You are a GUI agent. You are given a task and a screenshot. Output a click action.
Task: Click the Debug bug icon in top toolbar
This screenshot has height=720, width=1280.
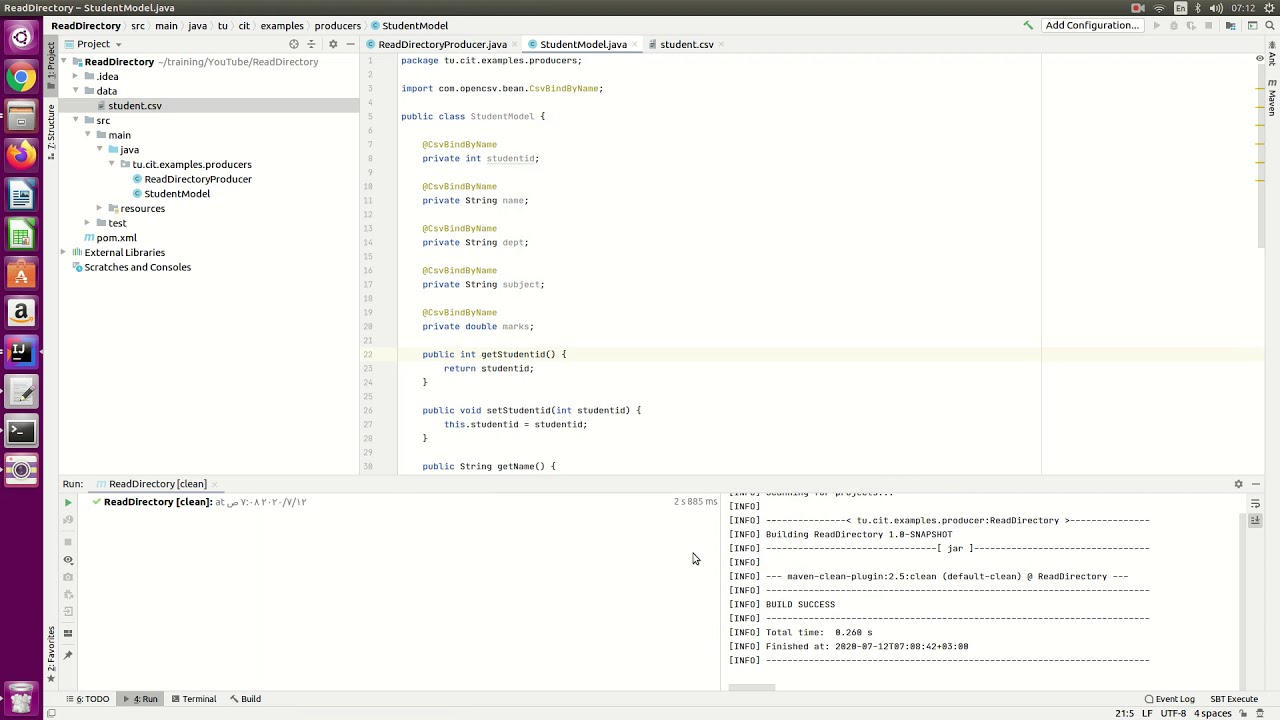[1174, 25]
